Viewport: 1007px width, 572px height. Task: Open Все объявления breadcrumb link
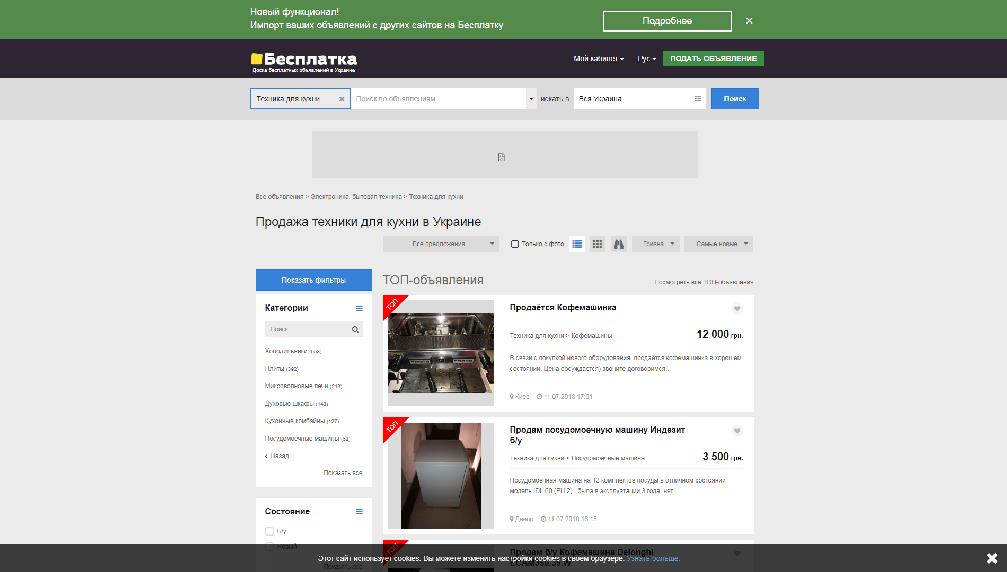click(279, 196)
